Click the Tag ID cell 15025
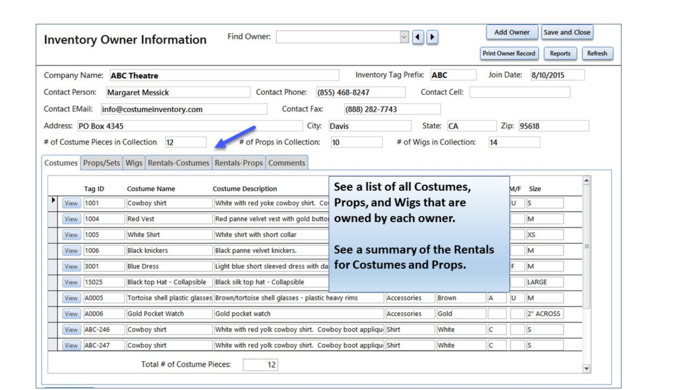693x390 pixels. (x=104, y=282)
